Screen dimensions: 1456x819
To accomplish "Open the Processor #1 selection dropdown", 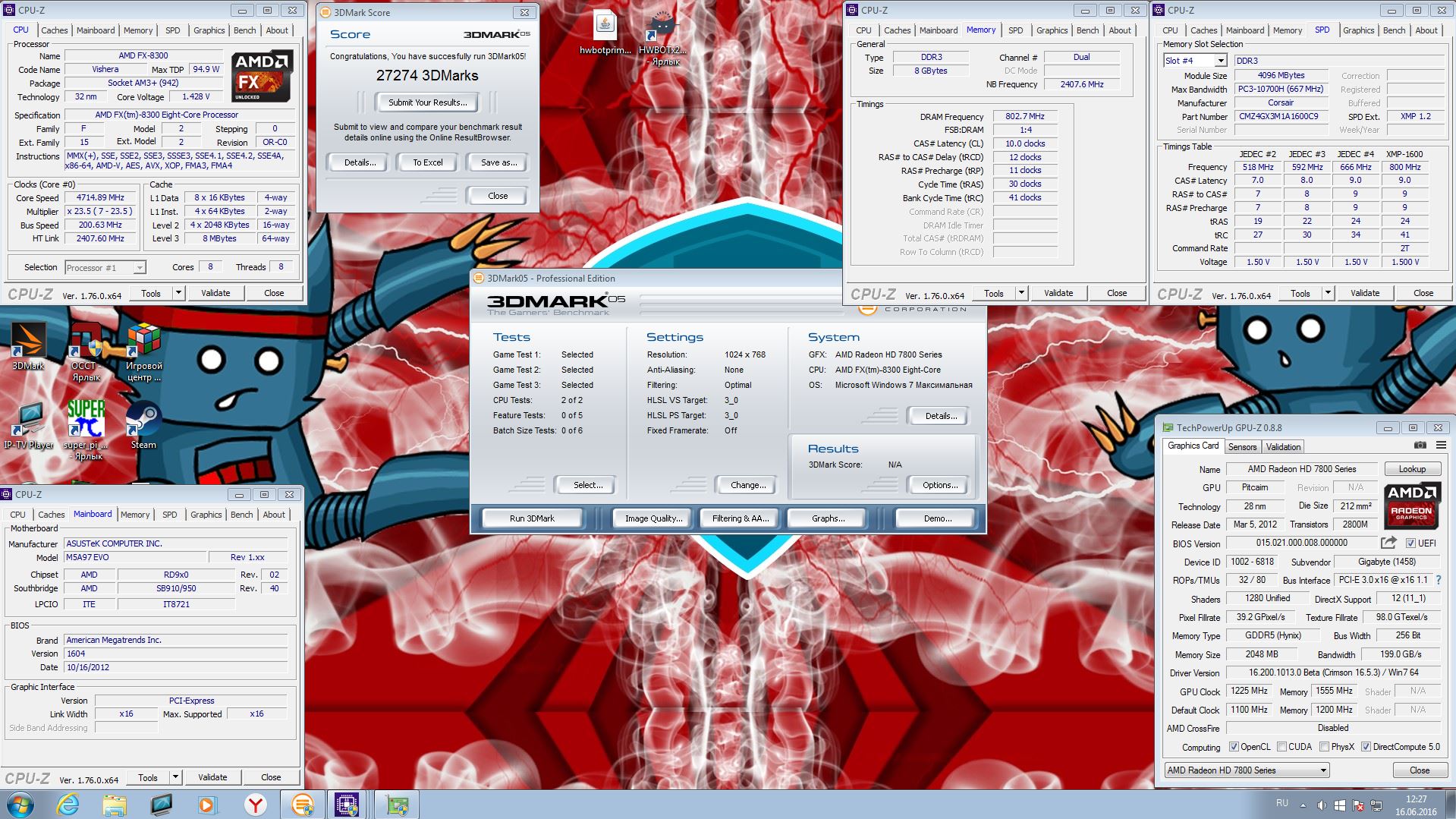I will point(140,267).
